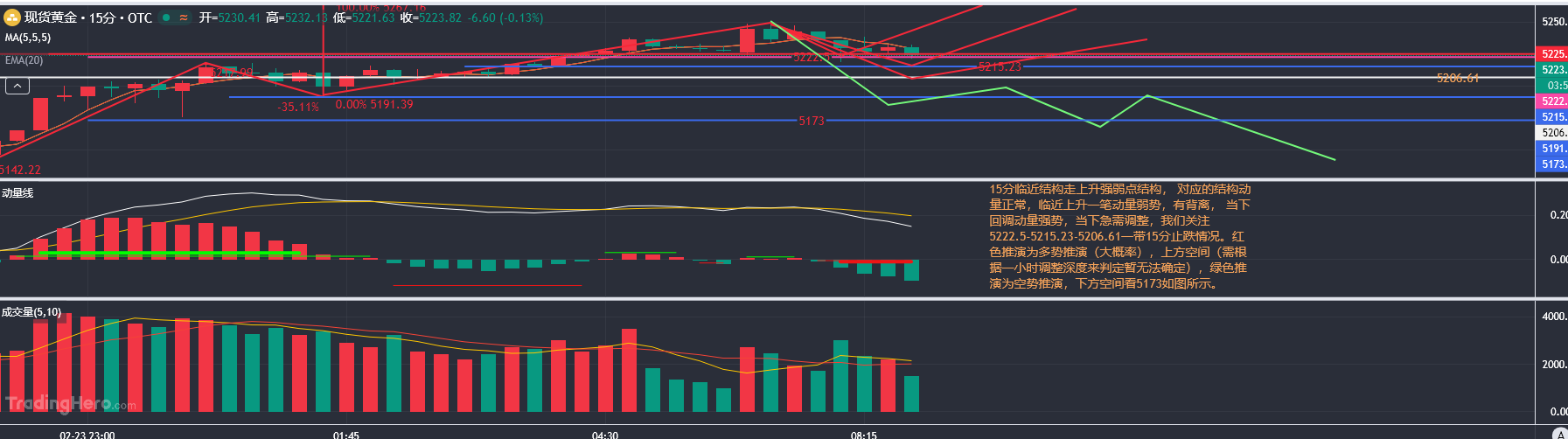Screen dimensions: 1568x439
Task: Click the blue 5173 price axis label
Action: pos(1552,164)
